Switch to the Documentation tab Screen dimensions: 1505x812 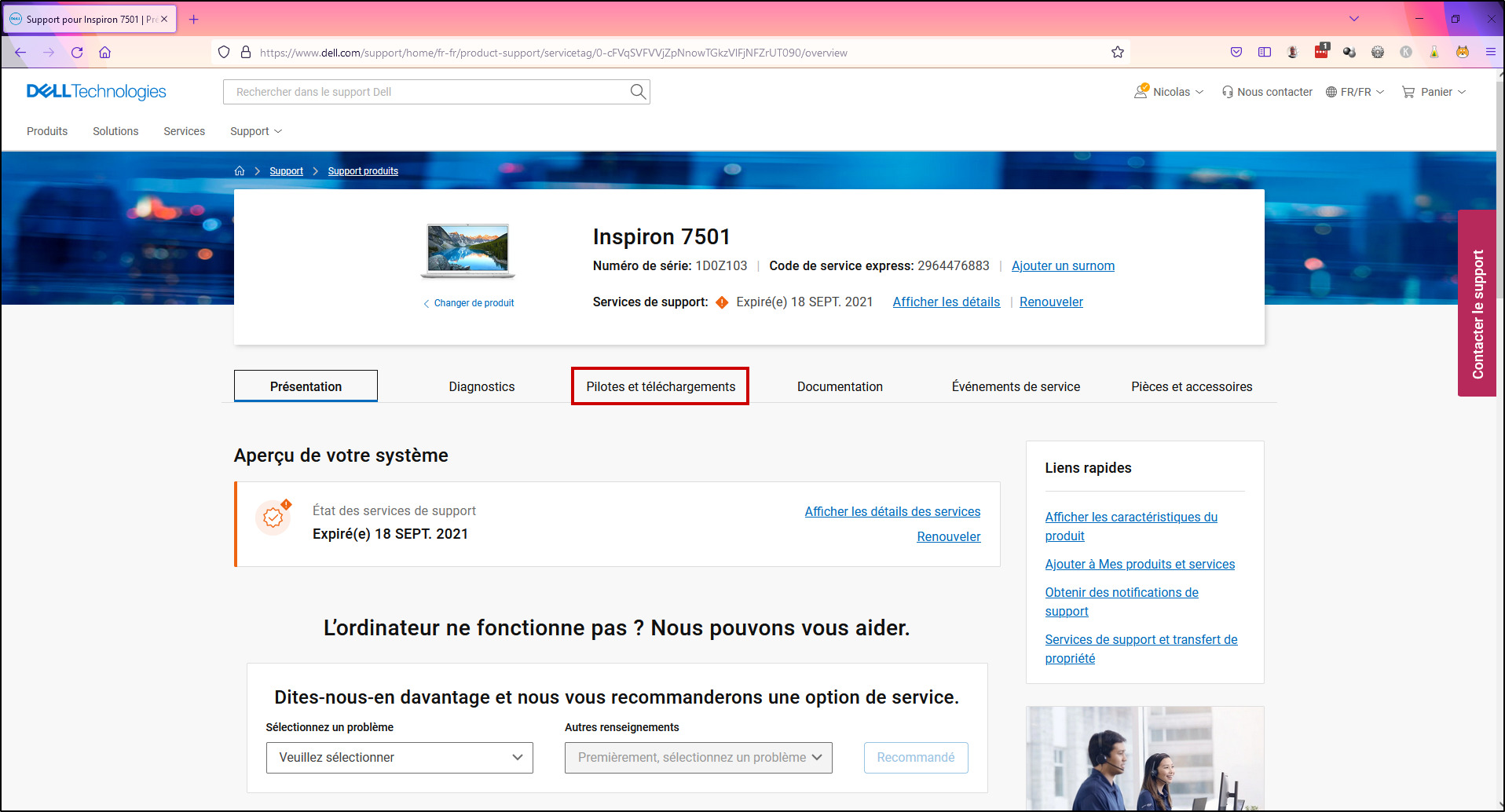click(840, 386)
